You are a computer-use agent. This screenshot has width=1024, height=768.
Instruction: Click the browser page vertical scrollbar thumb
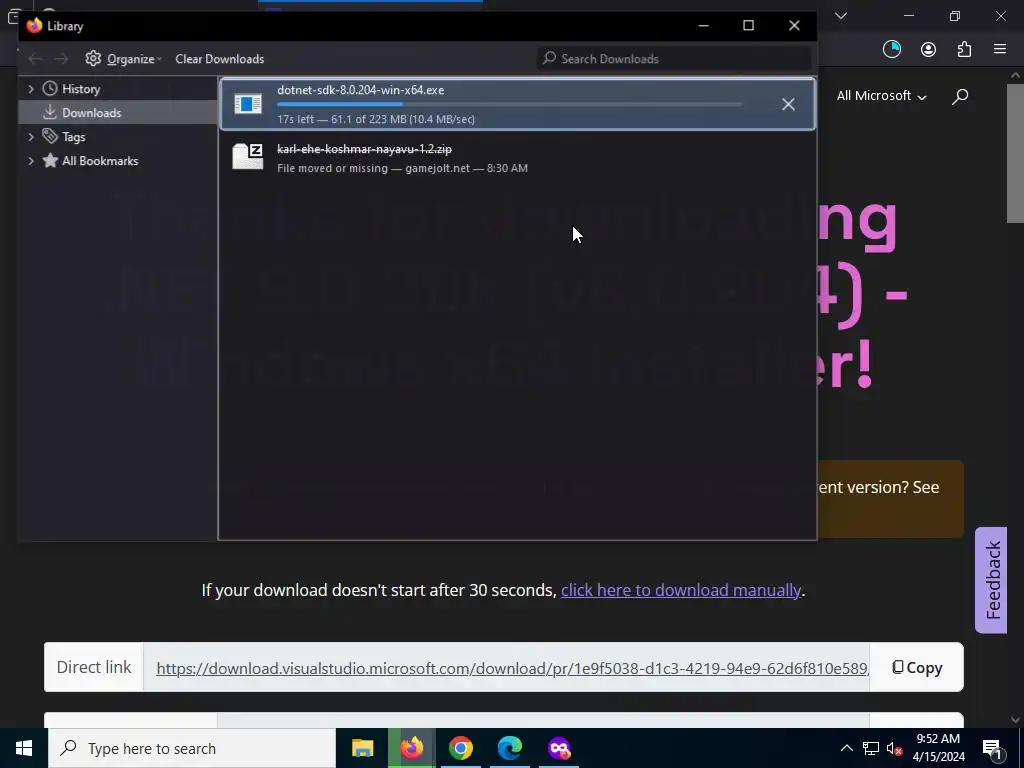1016,153
